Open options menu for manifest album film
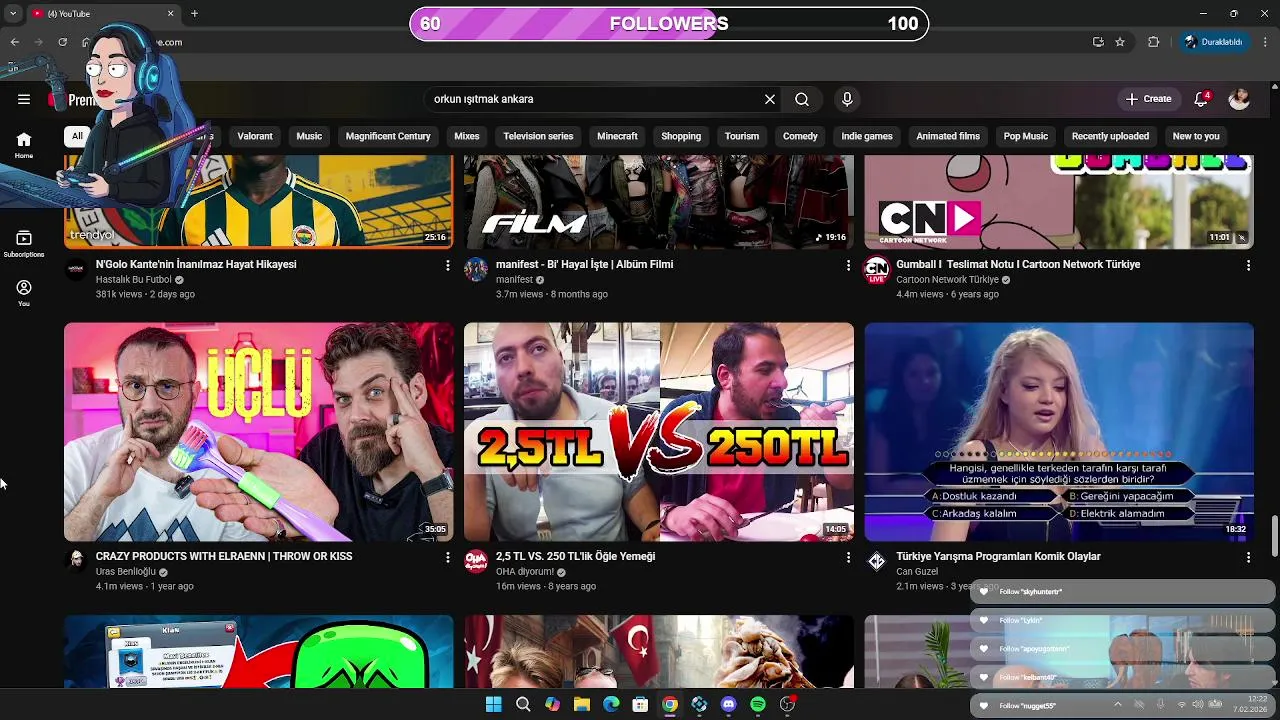1280x720 pixels. (848, 265)
